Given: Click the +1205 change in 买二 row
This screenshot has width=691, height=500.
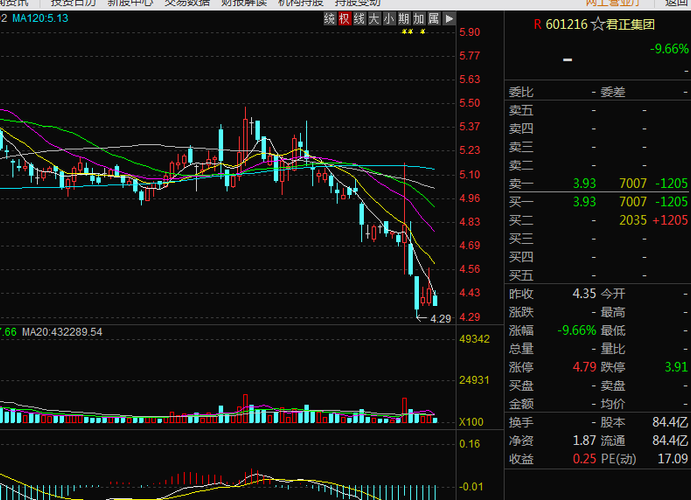Looking at the screenshot, I should pyautogui.click(x=670, y=220).
